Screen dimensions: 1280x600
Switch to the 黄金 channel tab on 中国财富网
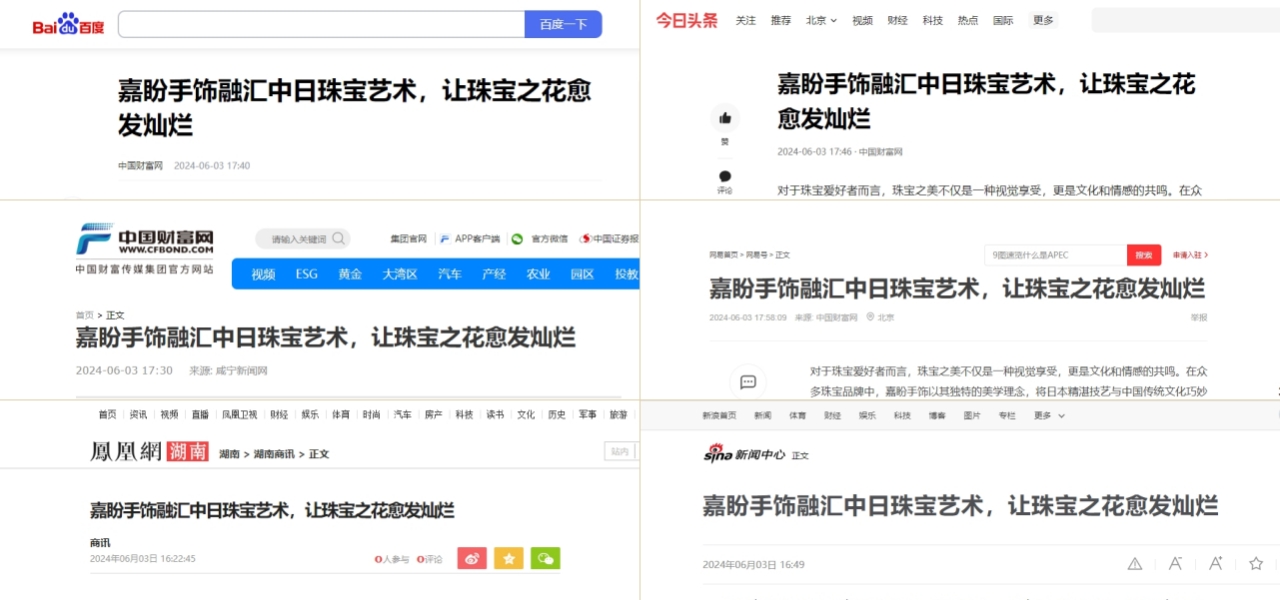point(352,273)
